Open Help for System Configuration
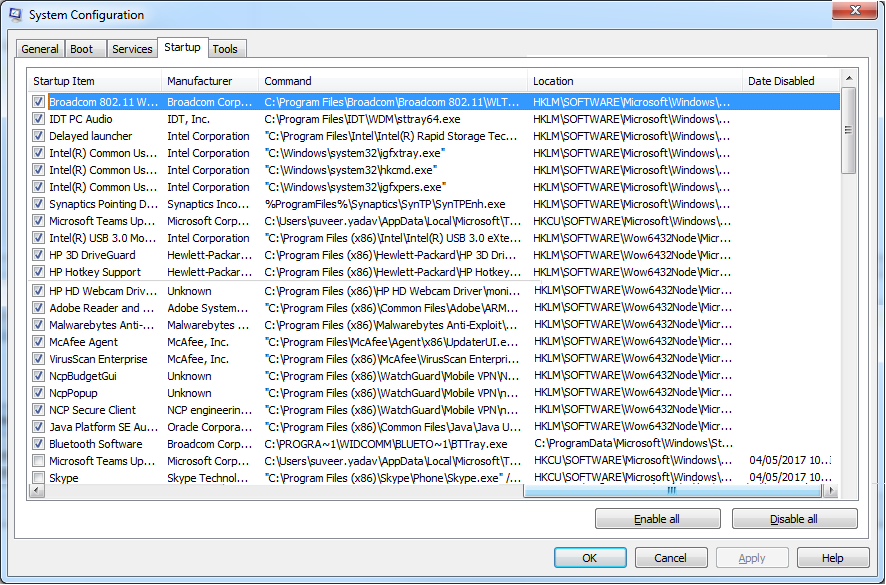This screenshot has height=585, width=886. [833, 558]
